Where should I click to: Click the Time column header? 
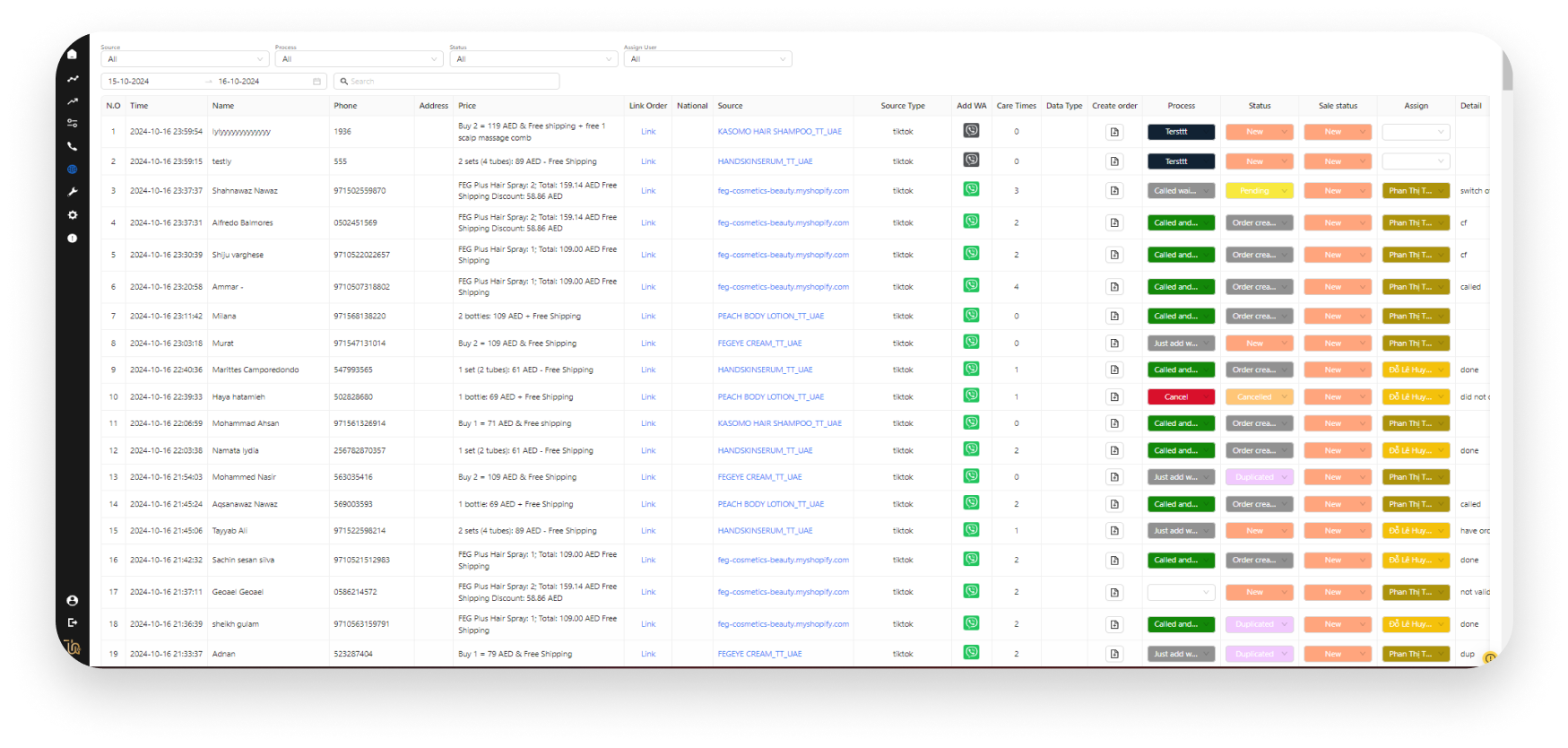point(139,106)
